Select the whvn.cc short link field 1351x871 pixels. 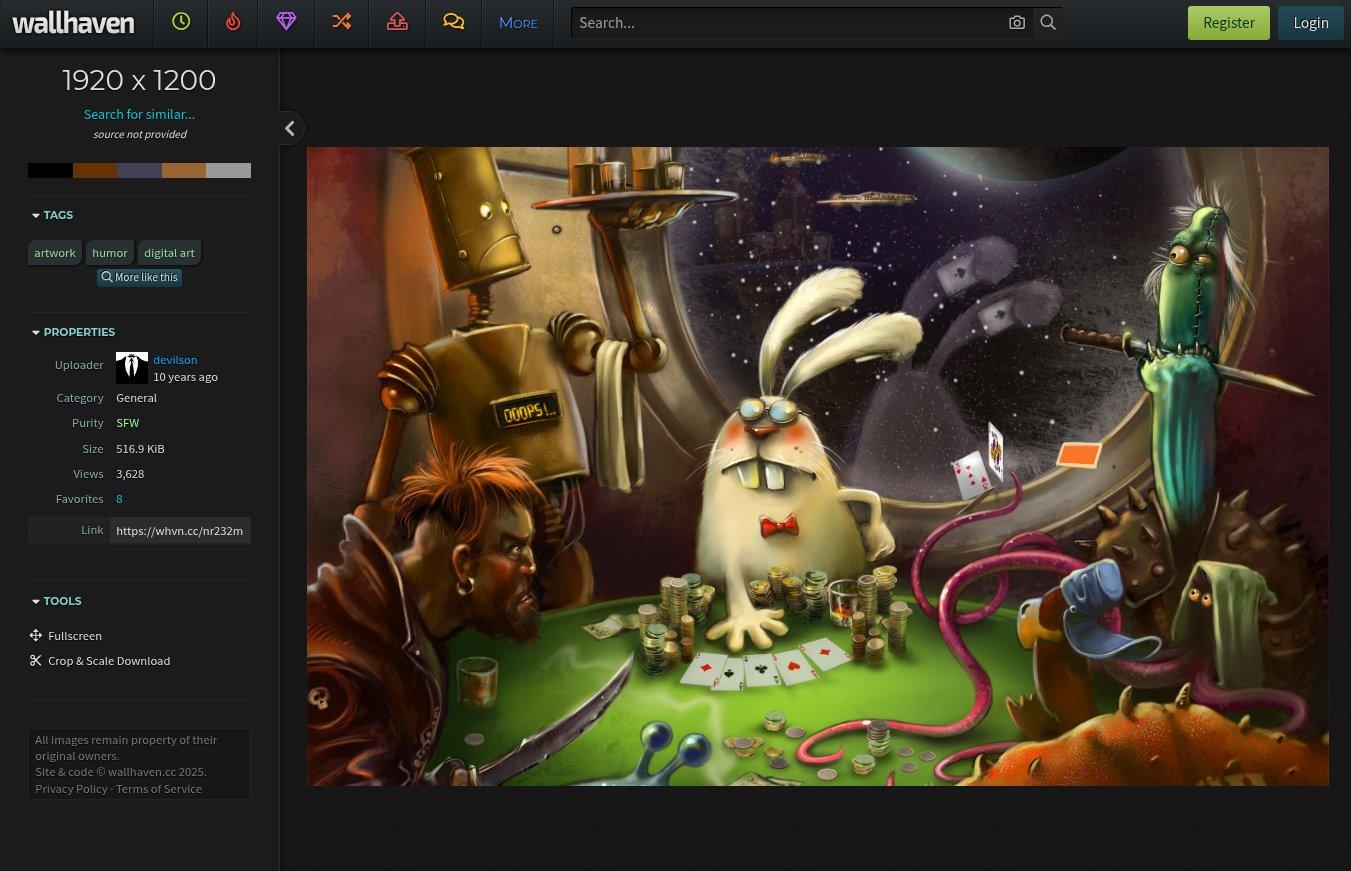click(180, 531)
